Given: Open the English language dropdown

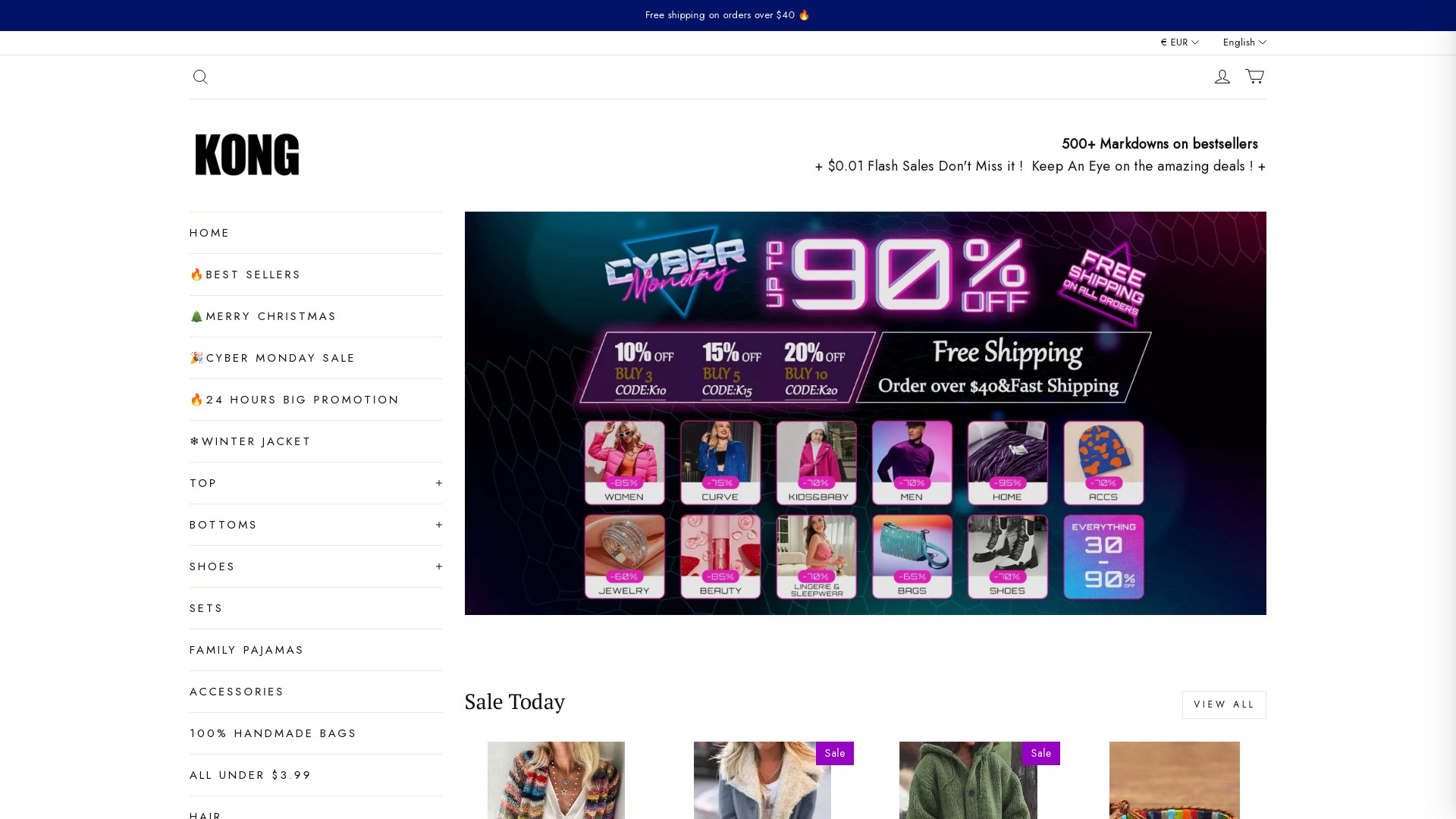Looking at the screenshot, I should point(1244,42).
